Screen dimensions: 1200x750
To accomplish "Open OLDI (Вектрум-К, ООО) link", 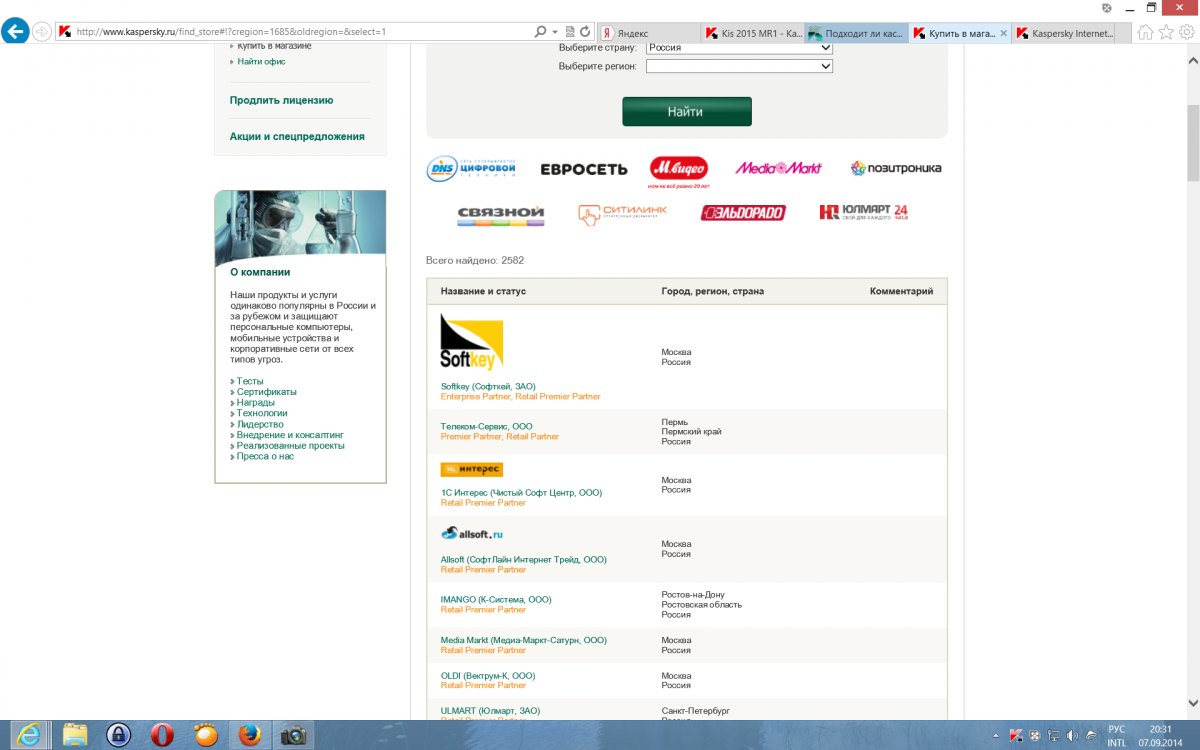I will (x=488, y=675).
